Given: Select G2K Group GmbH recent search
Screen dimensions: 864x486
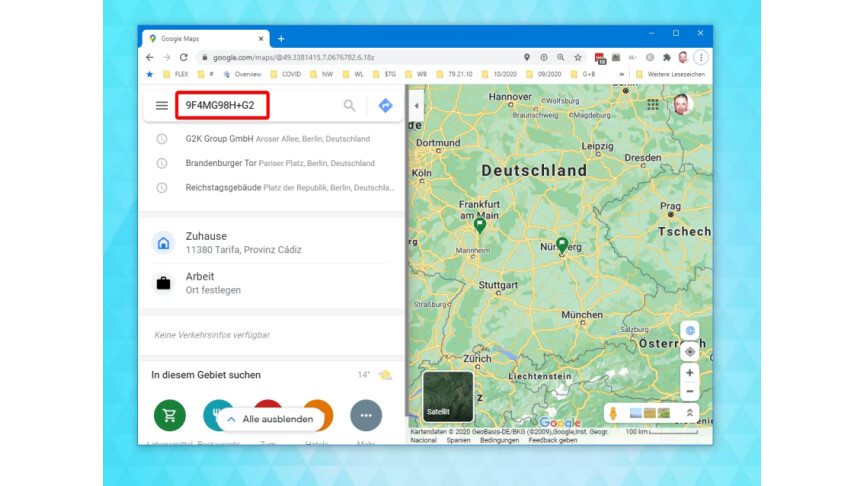Looking at the screenshot, I should point(278,139).
